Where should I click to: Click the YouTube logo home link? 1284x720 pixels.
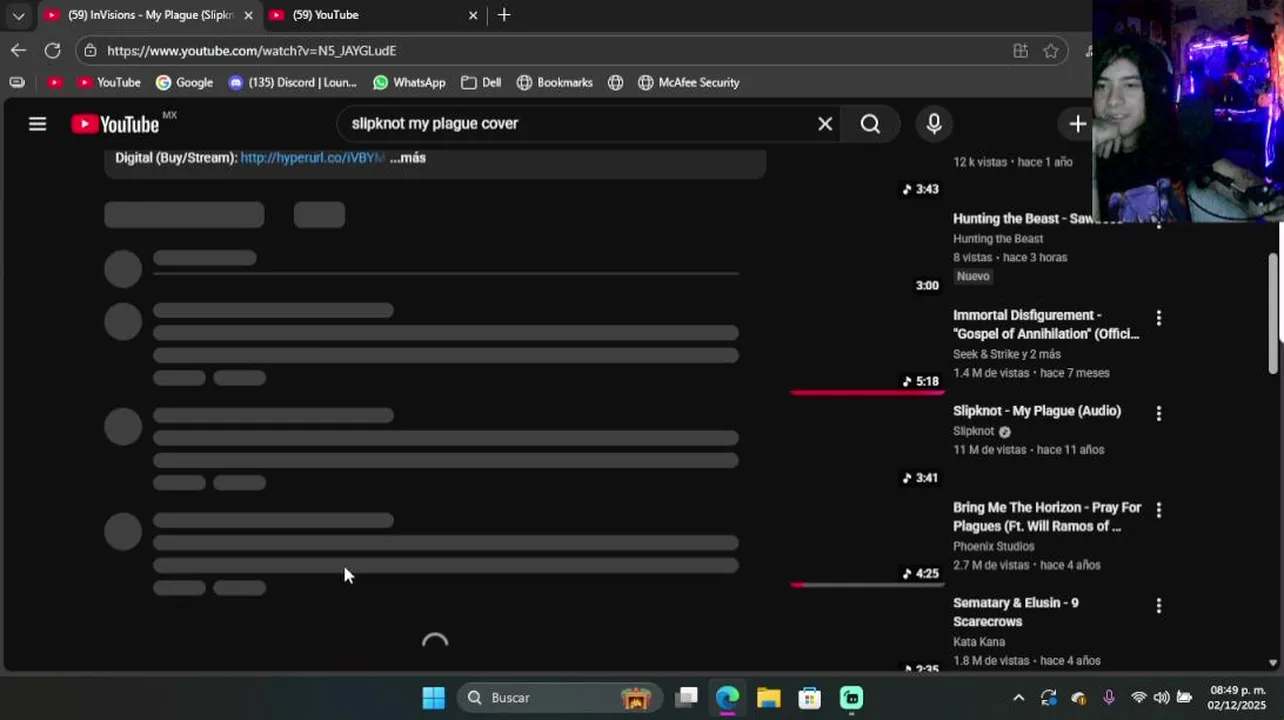[x=116, y=124]
